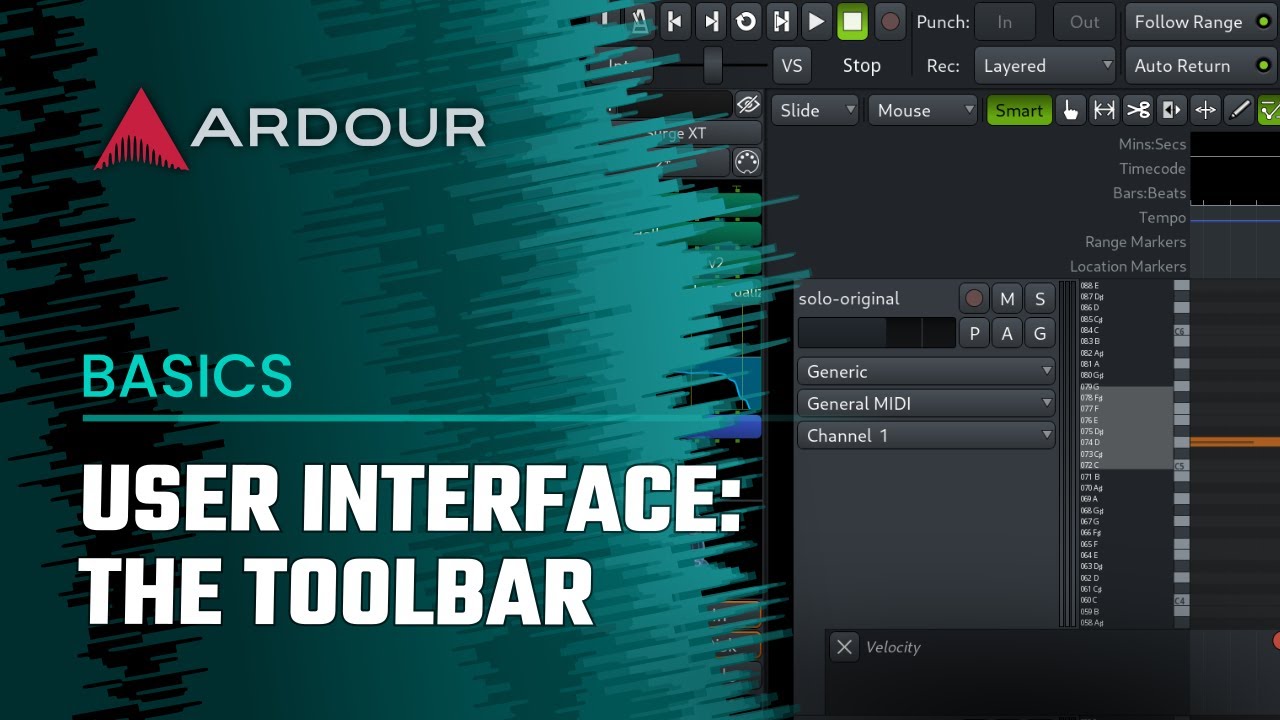Screen dimensions: 1280x720
Task: Click the Go to session start transport button
Action: point(676,21)
